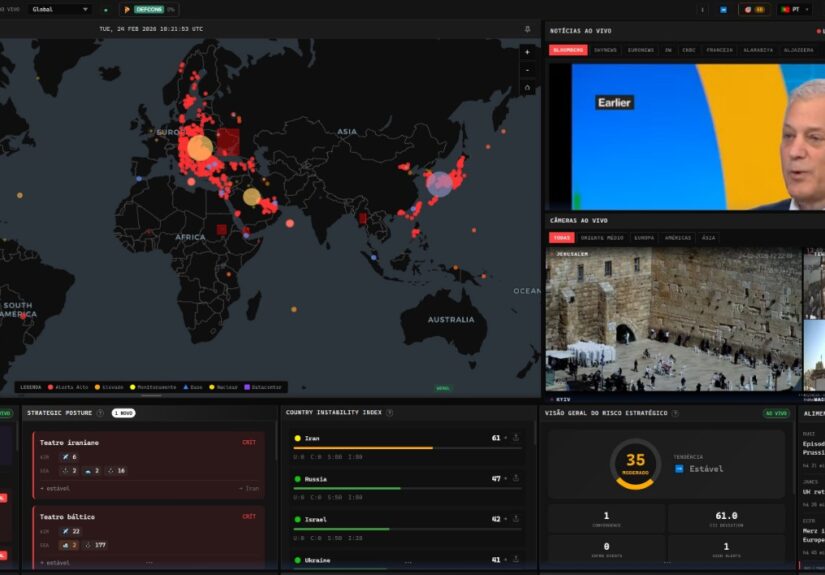Click the 1 NOVO badge in Strategic Posture
Screen dimensions: 825x575
(x=124, y=413)
